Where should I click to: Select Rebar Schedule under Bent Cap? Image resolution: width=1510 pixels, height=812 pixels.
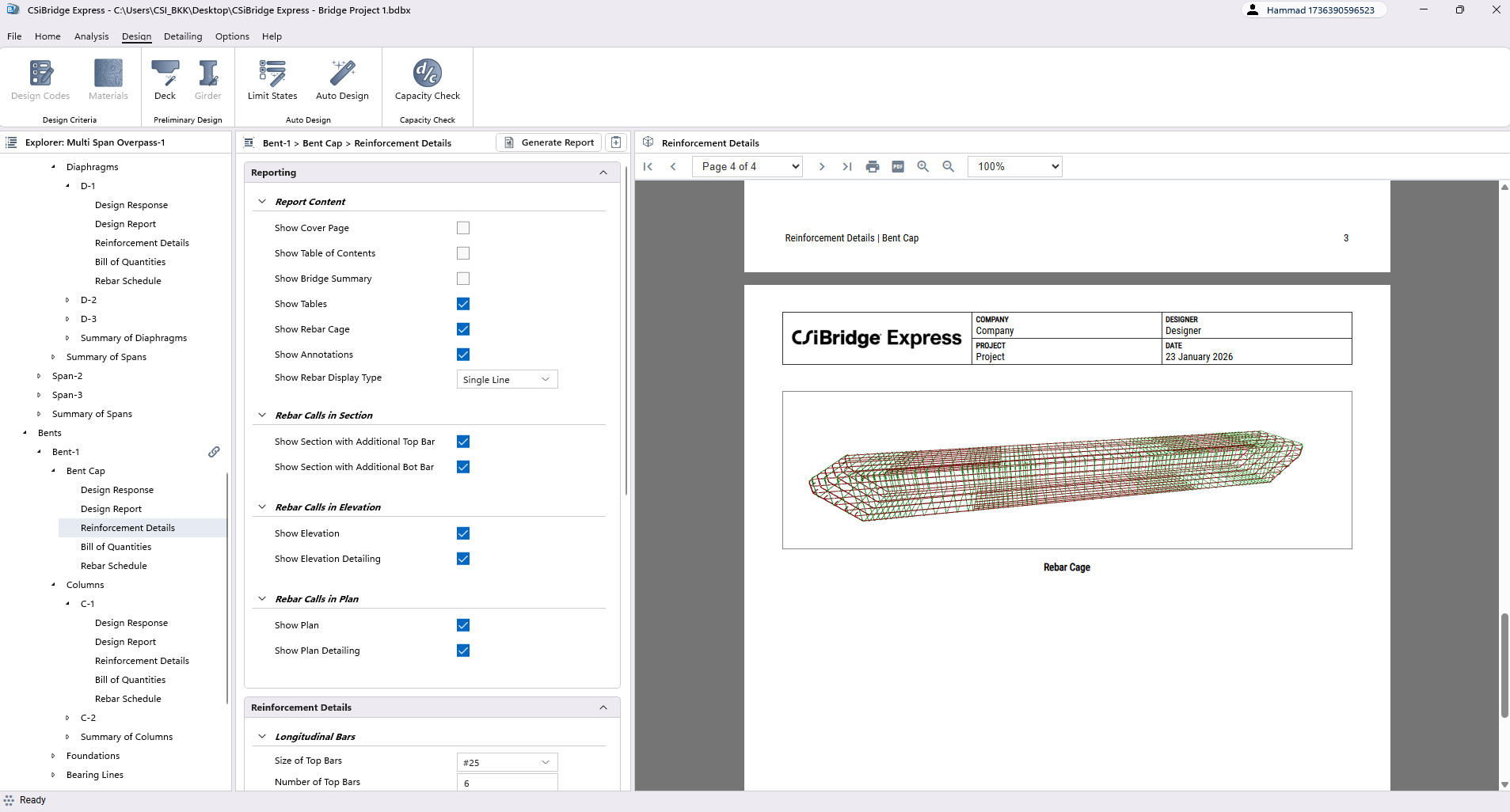[113, 566]
